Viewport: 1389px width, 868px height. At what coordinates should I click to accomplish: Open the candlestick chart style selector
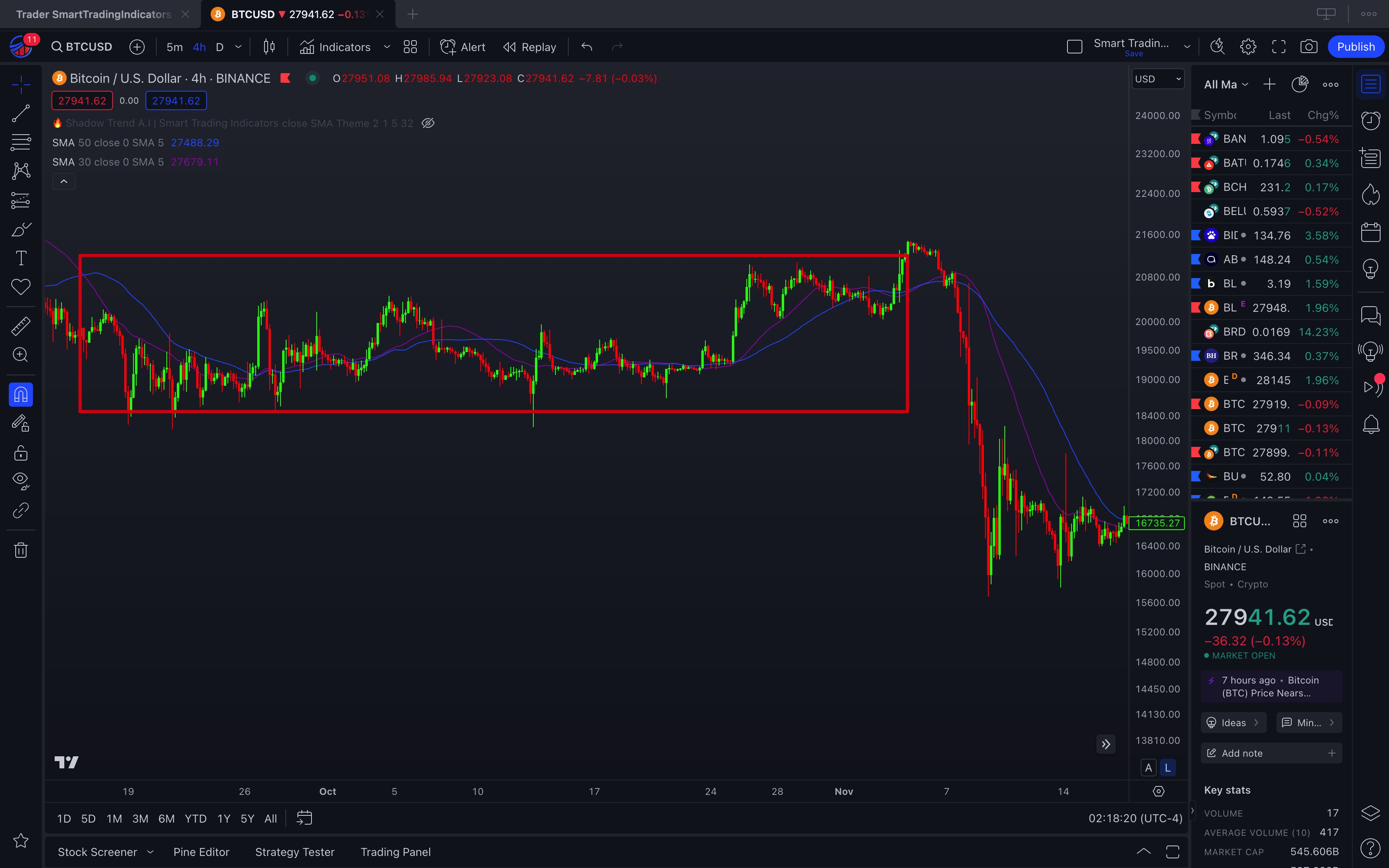click(x=268, y=47)
